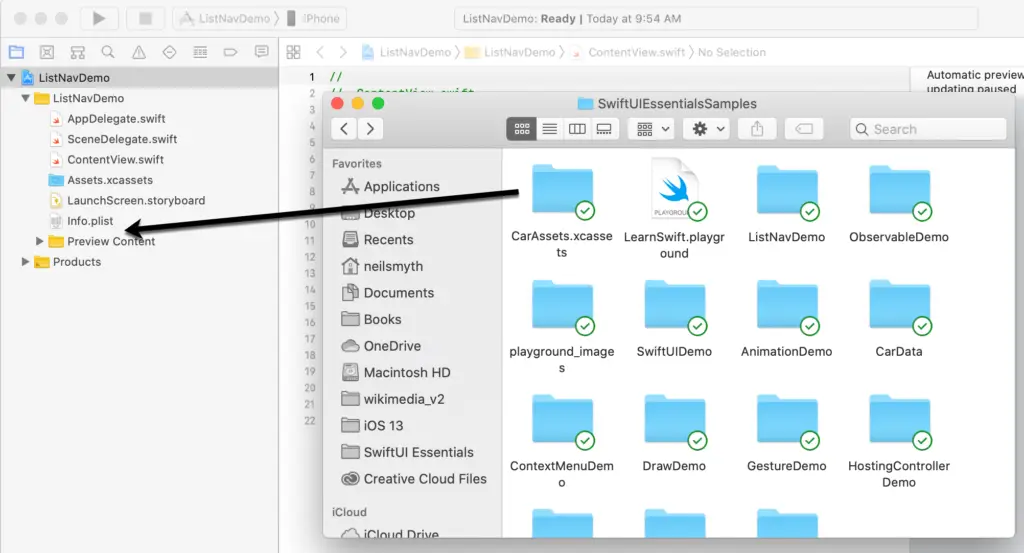1024x553 pixels.
Task: Open SwiftUI Essentials in Finder sidebar
Action: tap(408, 452)
